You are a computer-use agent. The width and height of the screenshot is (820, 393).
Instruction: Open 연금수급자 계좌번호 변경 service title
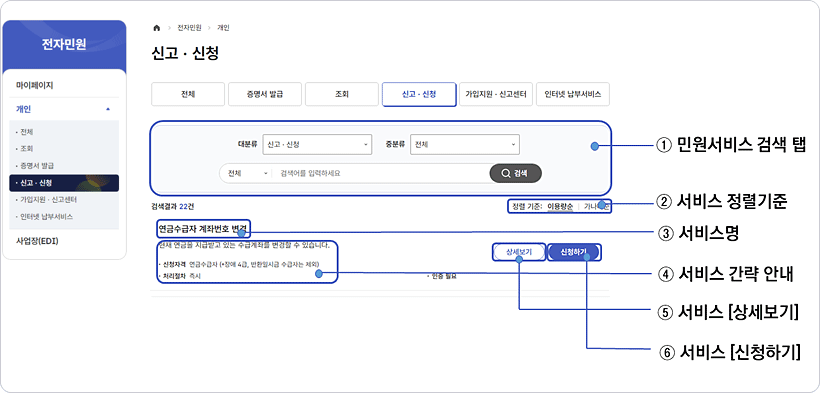coord(202,229)
